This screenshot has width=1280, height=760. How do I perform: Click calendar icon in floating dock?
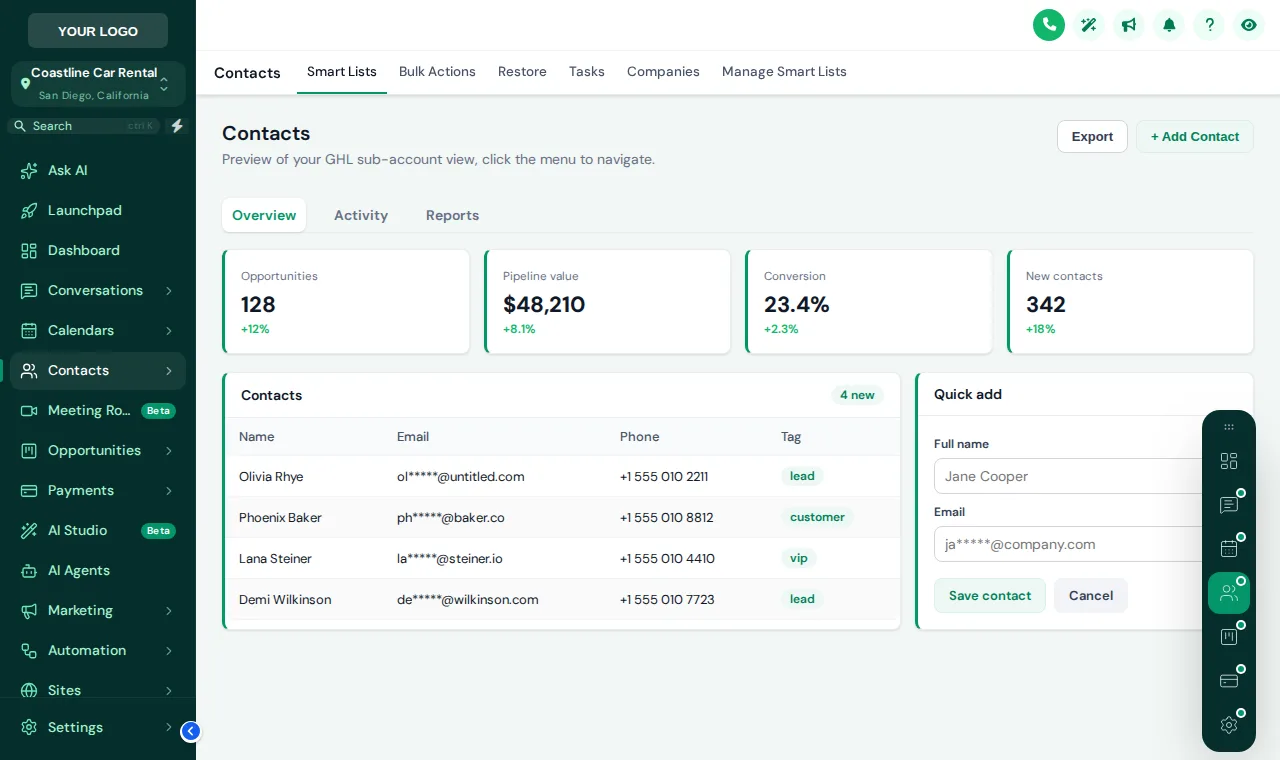pyautogui.click(x=1229, y=548)
